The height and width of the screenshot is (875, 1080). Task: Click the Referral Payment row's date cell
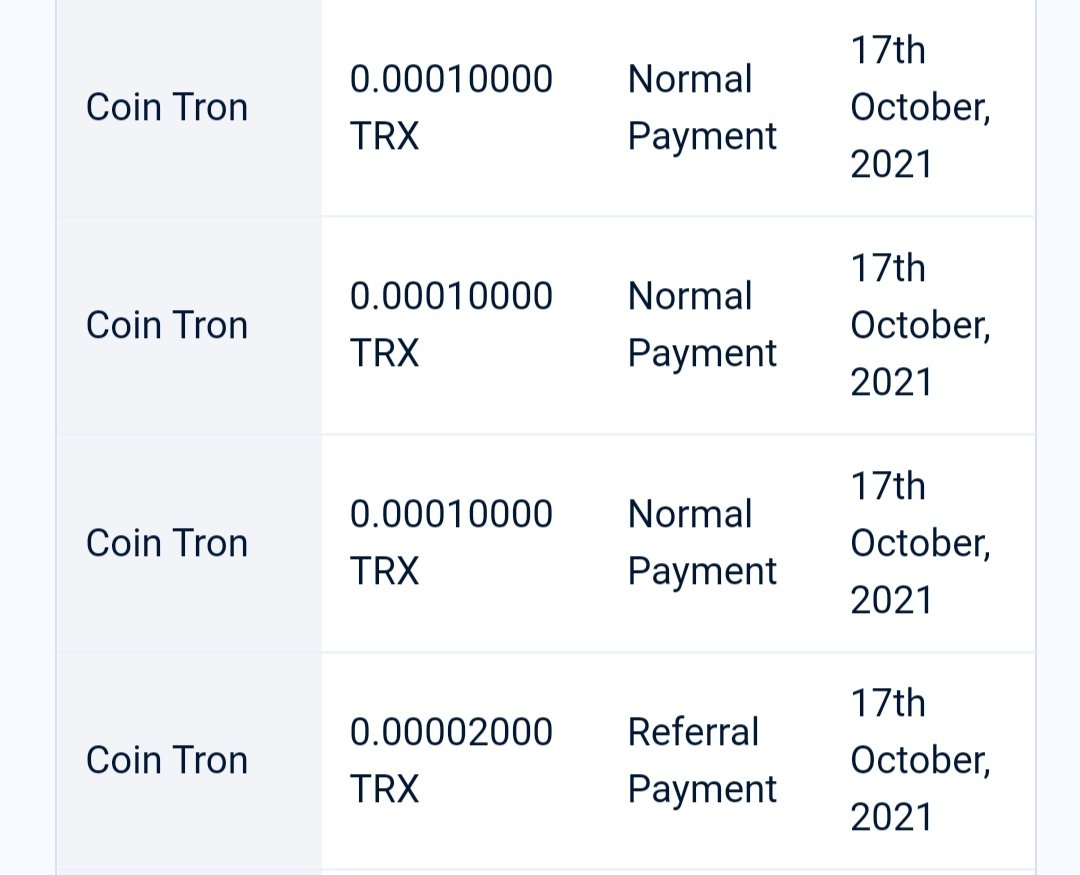(x=921, y=761)
